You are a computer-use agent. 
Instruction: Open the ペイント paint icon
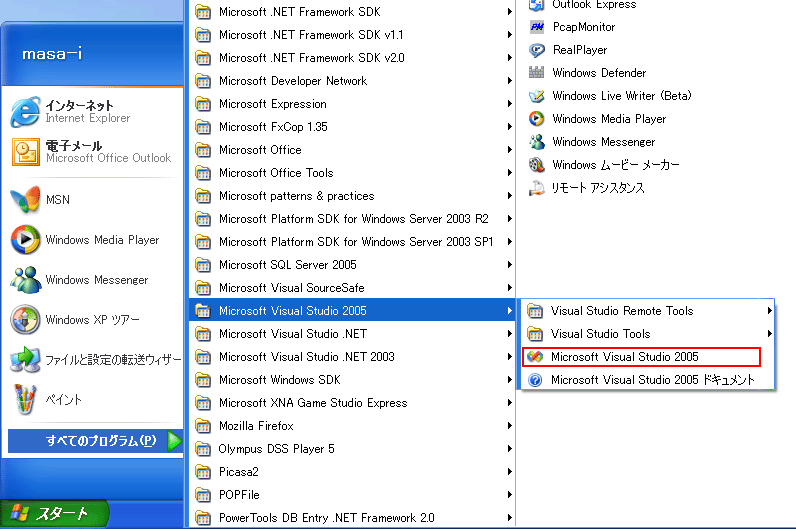(x=25, y=400)
